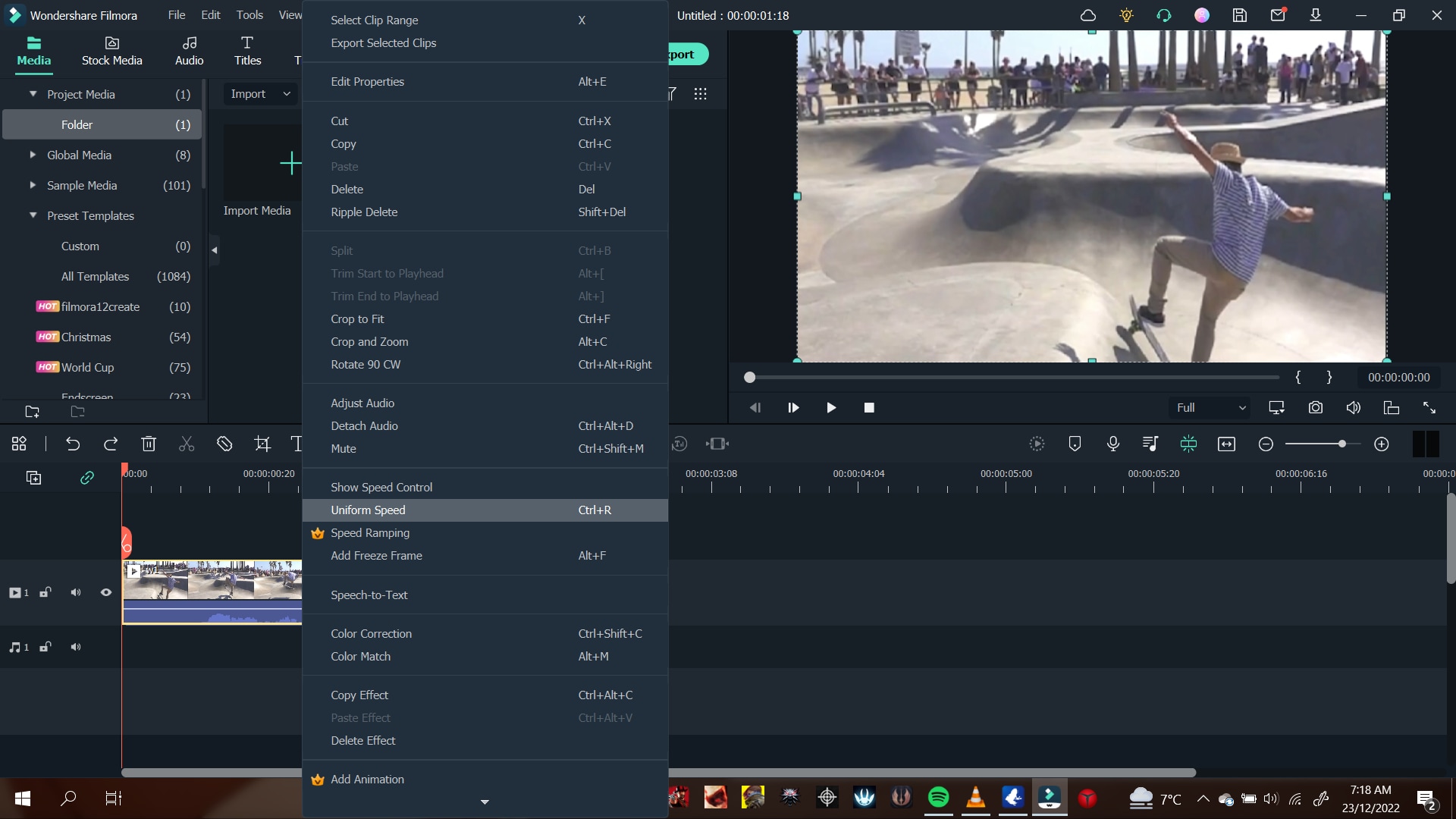The image size is (1456, 819).
Task: Click the Crop to Fit option
Action: (357, 318)
